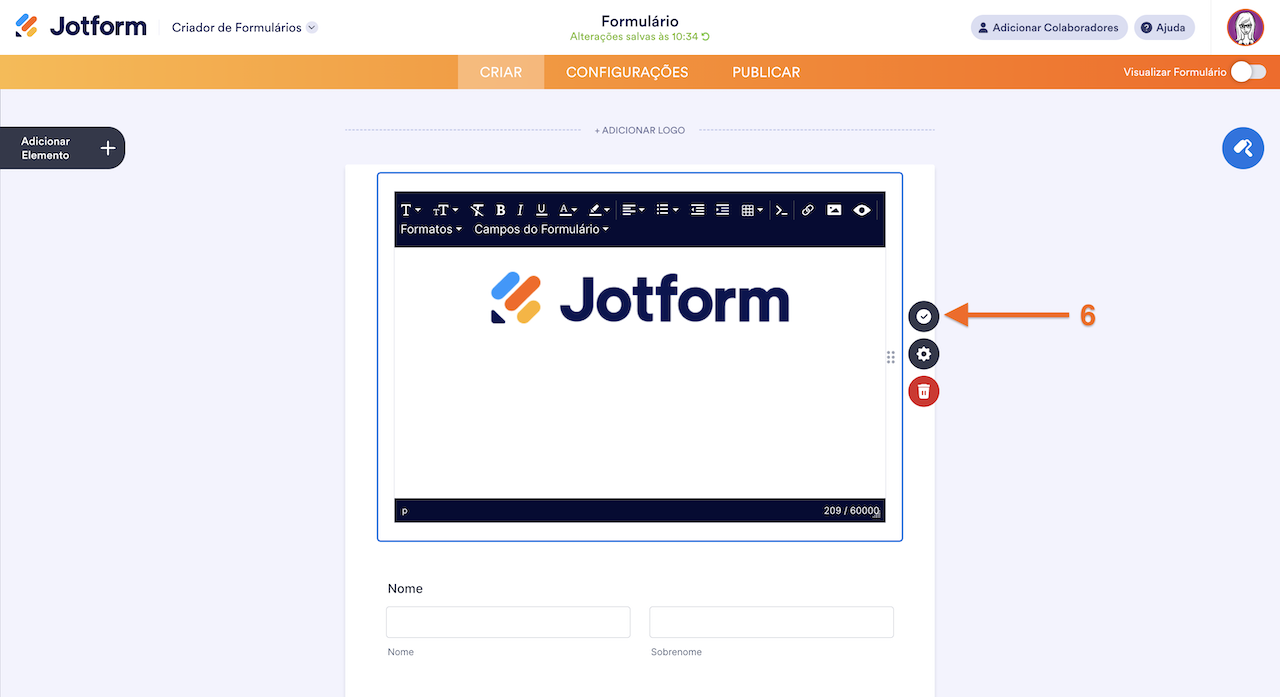Click + ADICIONAR LOGO
1280x697 pixels.
point(640,130)
